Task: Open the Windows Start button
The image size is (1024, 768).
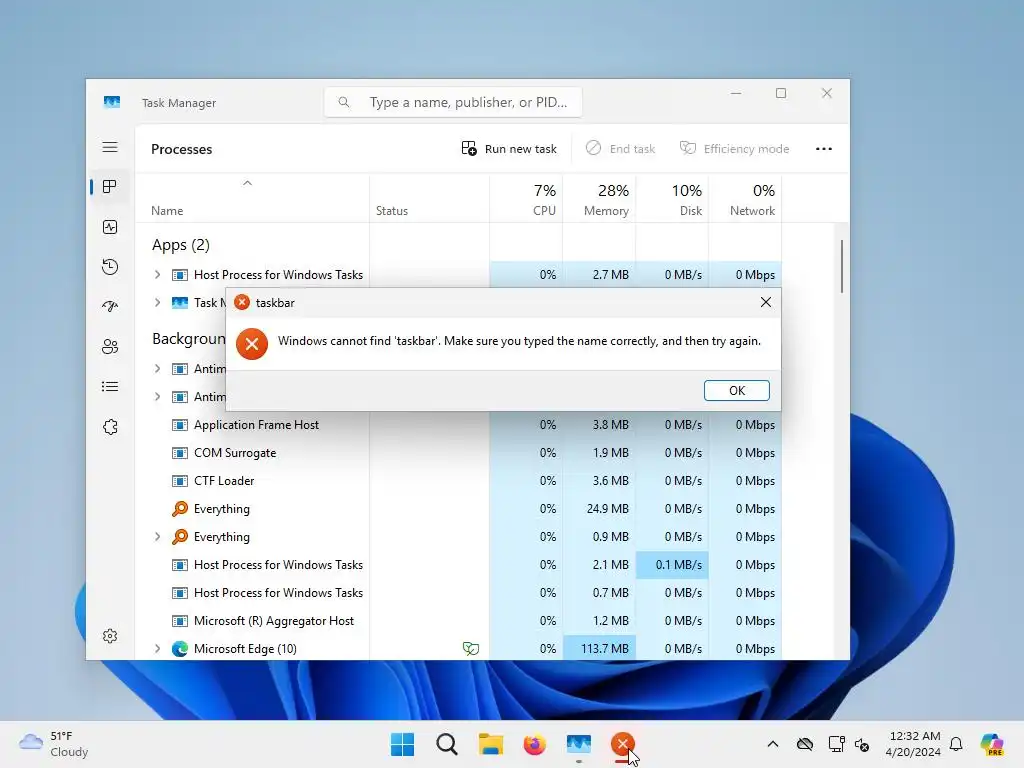Action: tap(402, 744)
